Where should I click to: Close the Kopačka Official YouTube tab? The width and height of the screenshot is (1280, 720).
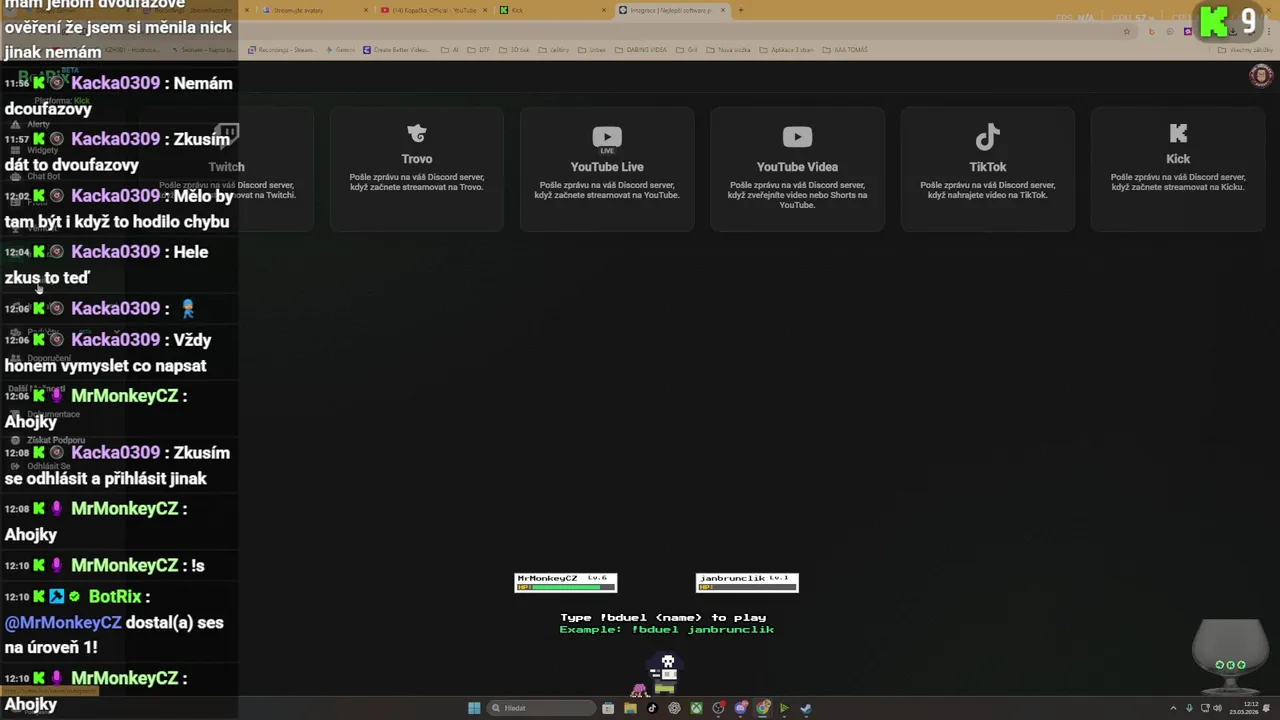(x=485, y=10)
